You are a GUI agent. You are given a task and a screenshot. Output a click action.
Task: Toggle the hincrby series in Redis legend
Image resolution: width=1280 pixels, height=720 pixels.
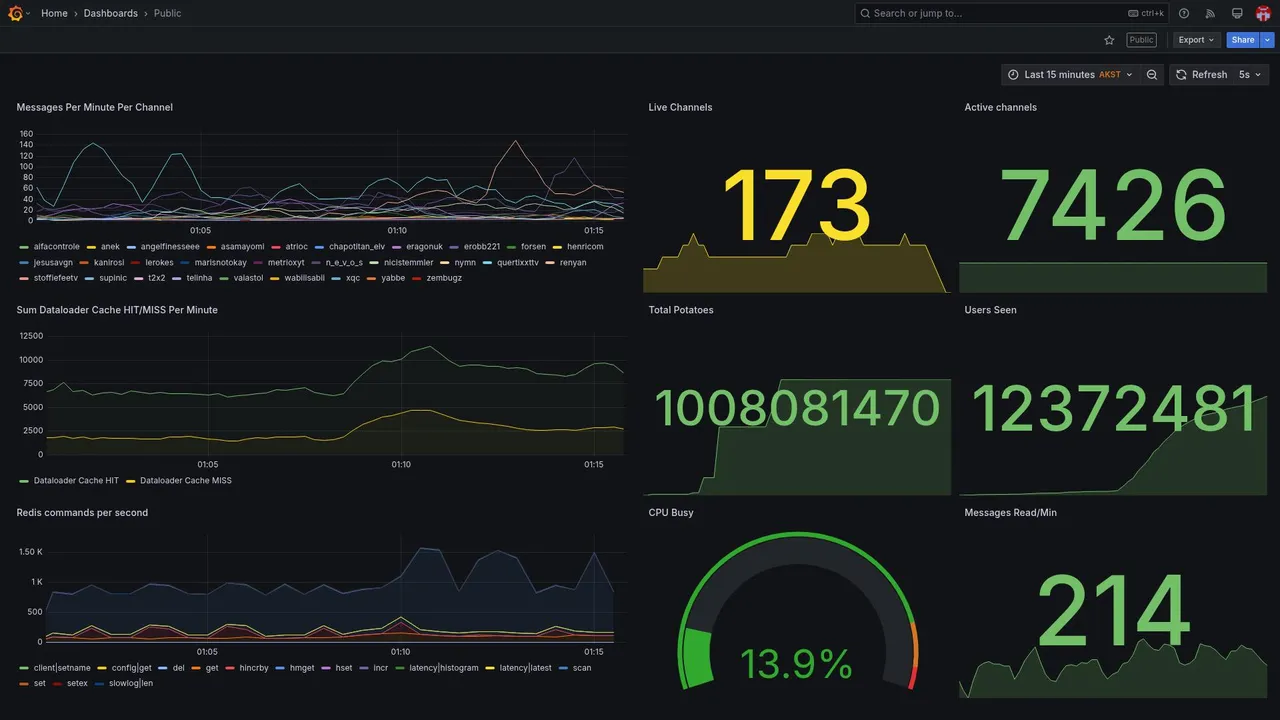coord(247,668)
